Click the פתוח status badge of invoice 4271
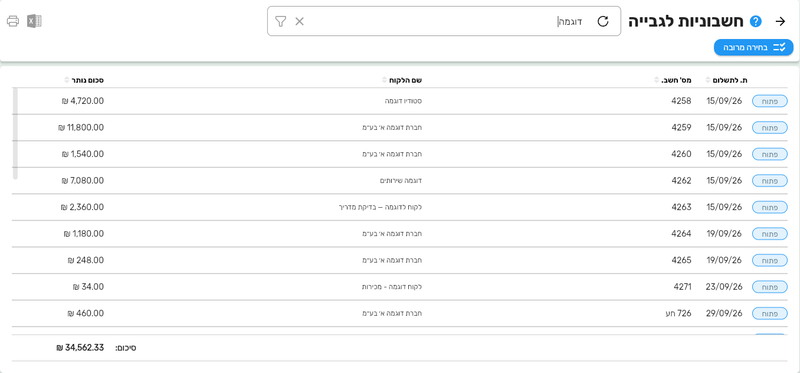The height and width of the screenshot is (373, 800). click(769, 287)
